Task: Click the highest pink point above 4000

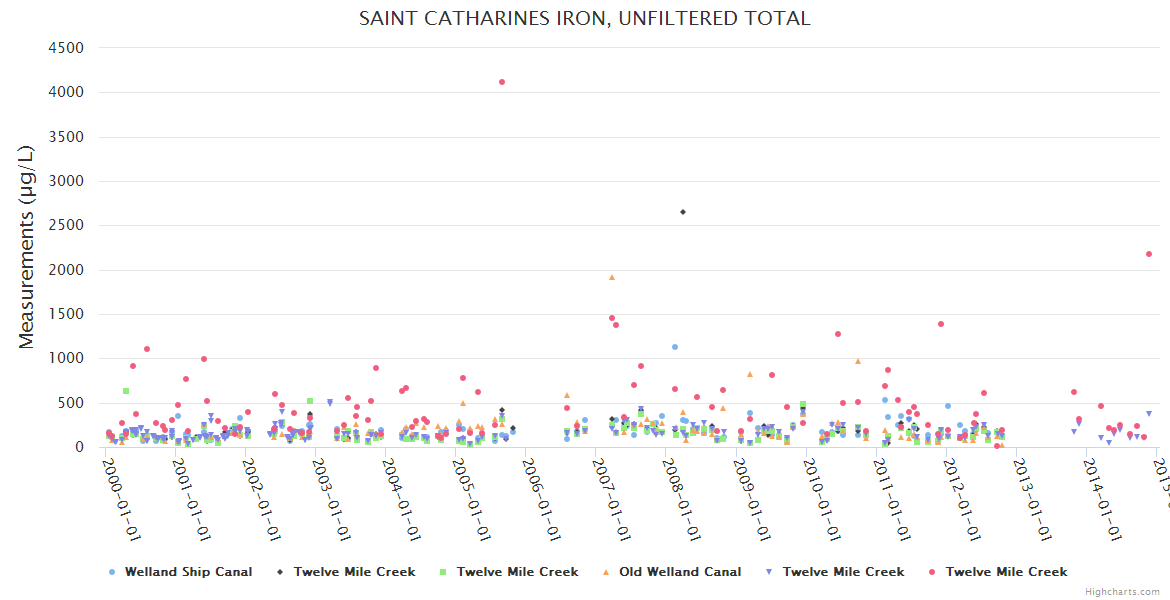Action: click(x=502, y=82)
